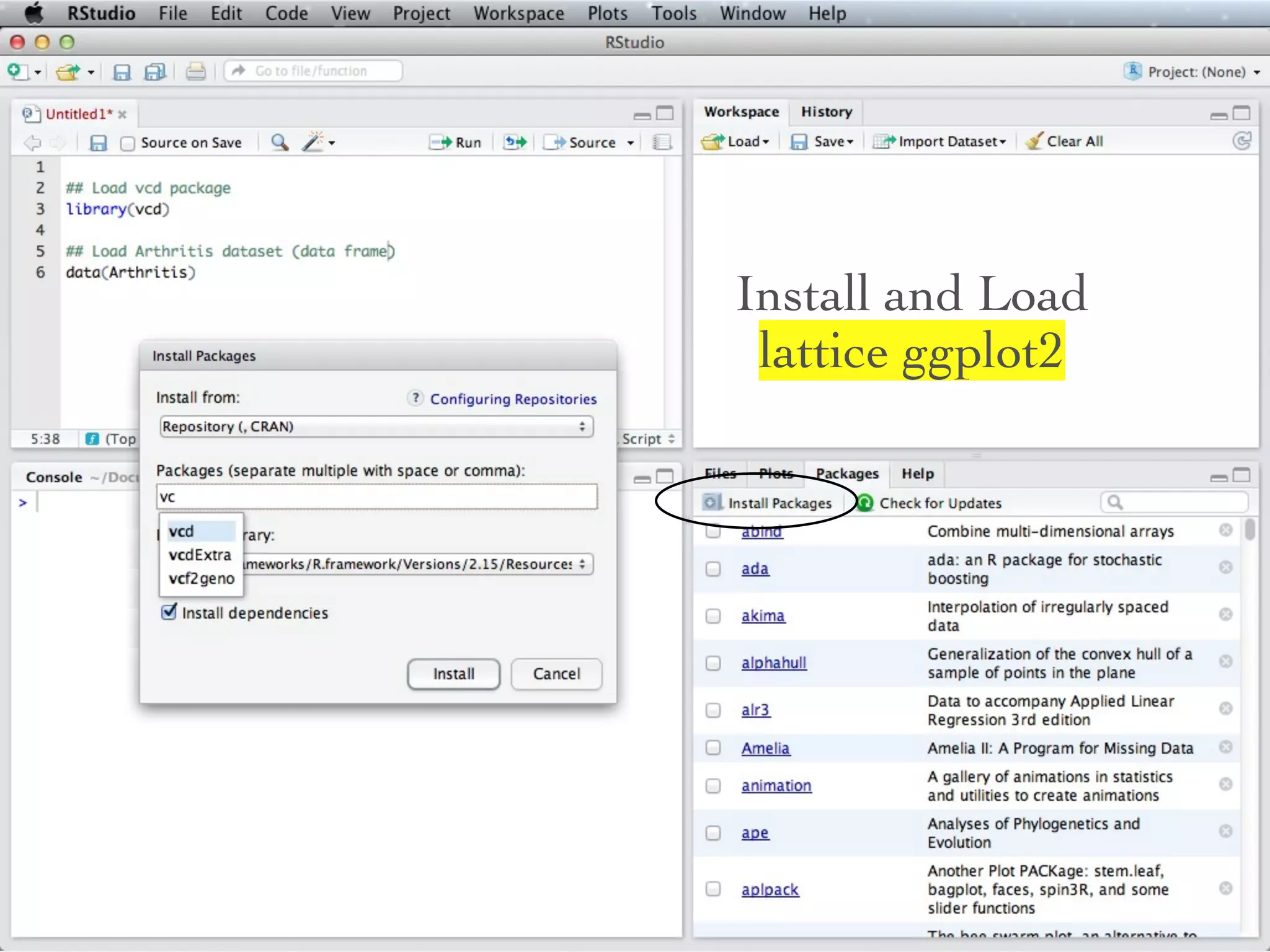Remove the Amelia package with x icon

(x=1225, y=747)
